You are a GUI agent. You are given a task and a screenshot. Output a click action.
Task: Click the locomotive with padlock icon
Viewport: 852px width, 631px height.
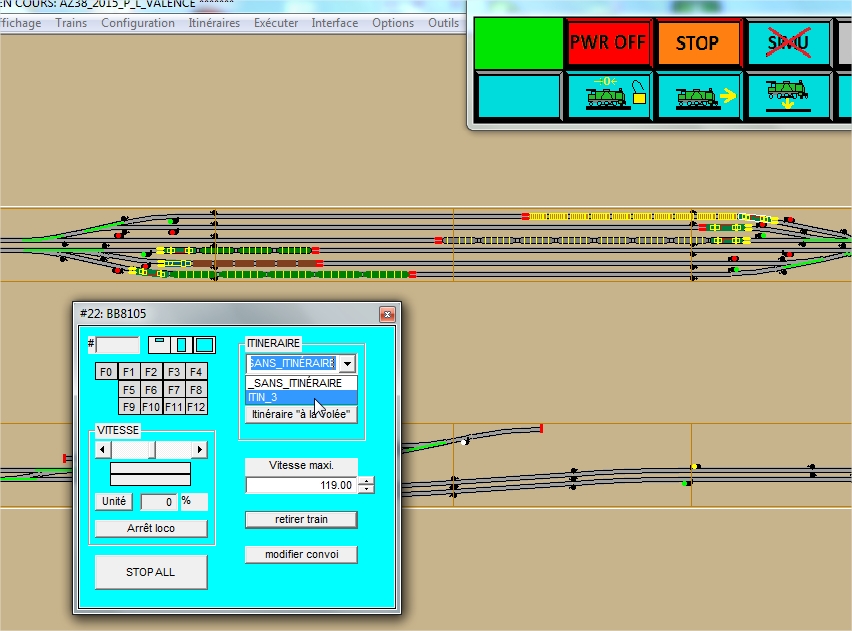[x=609, y=96]
